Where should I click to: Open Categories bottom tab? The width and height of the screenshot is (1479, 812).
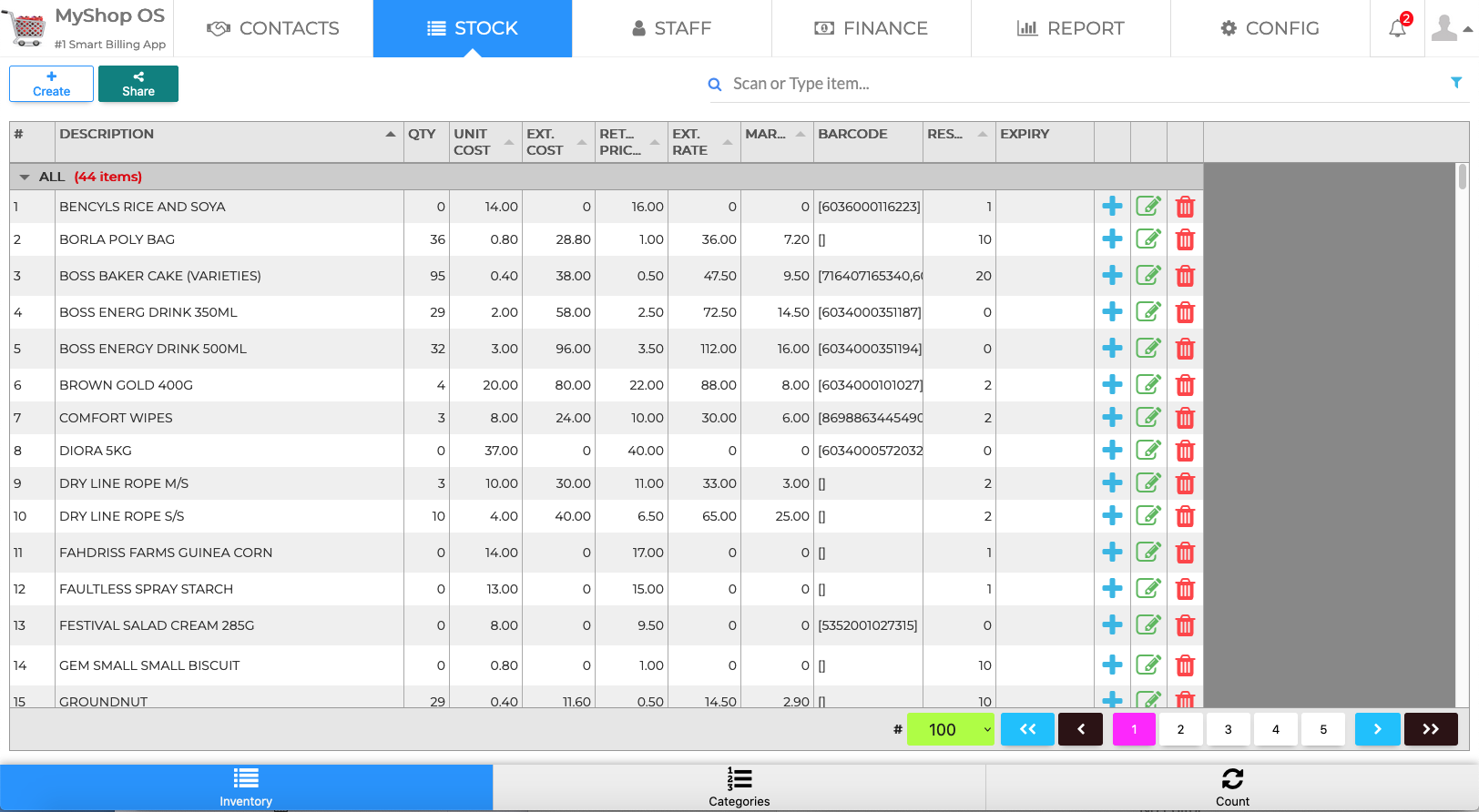click(x=739, y=787)
